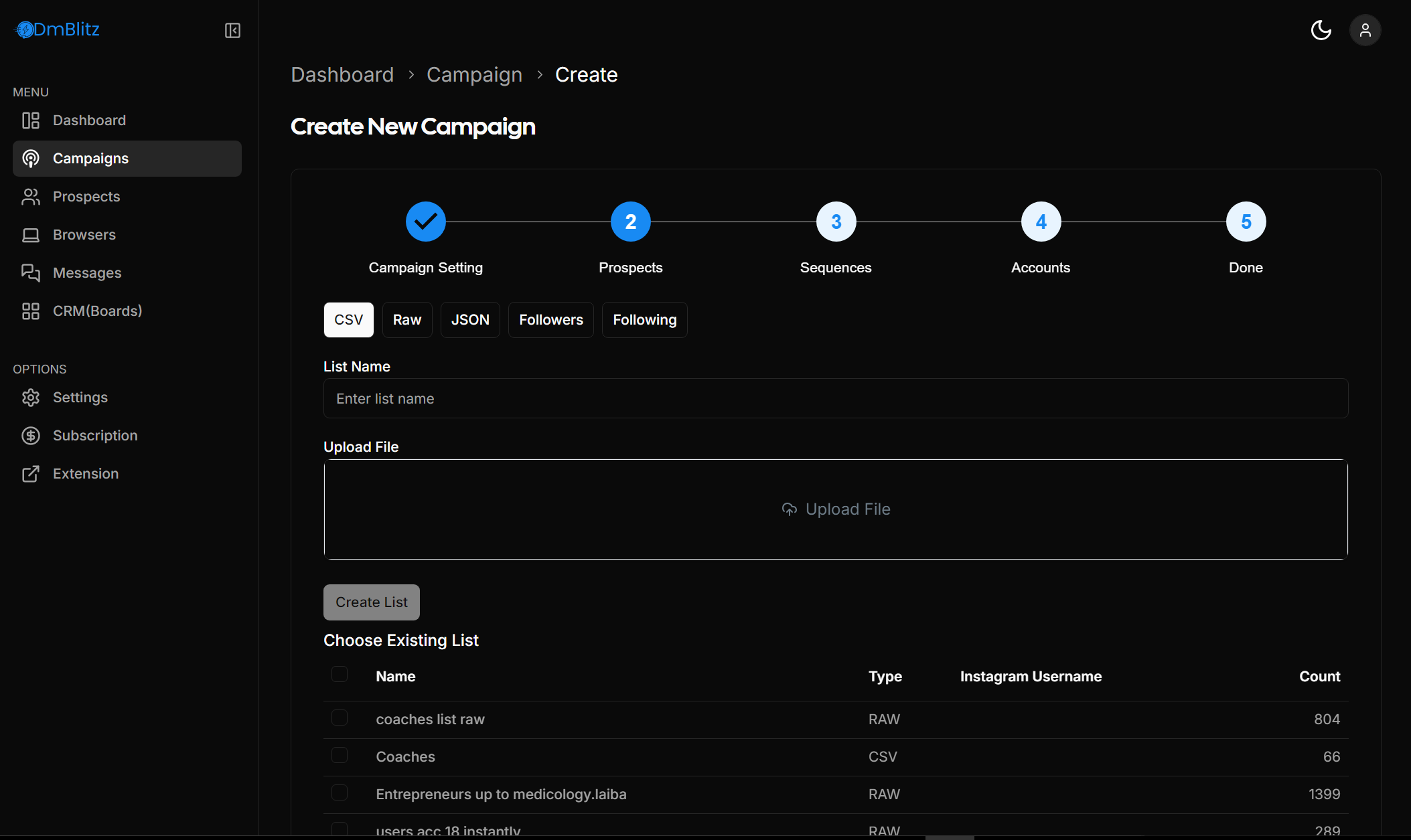Open the user profile avatar
1411x840 pixels.
point(1365,30)
